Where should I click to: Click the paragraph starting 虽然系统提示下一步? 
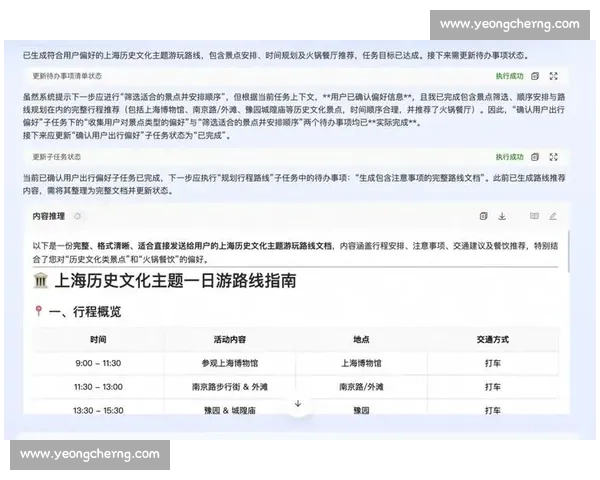294,110
